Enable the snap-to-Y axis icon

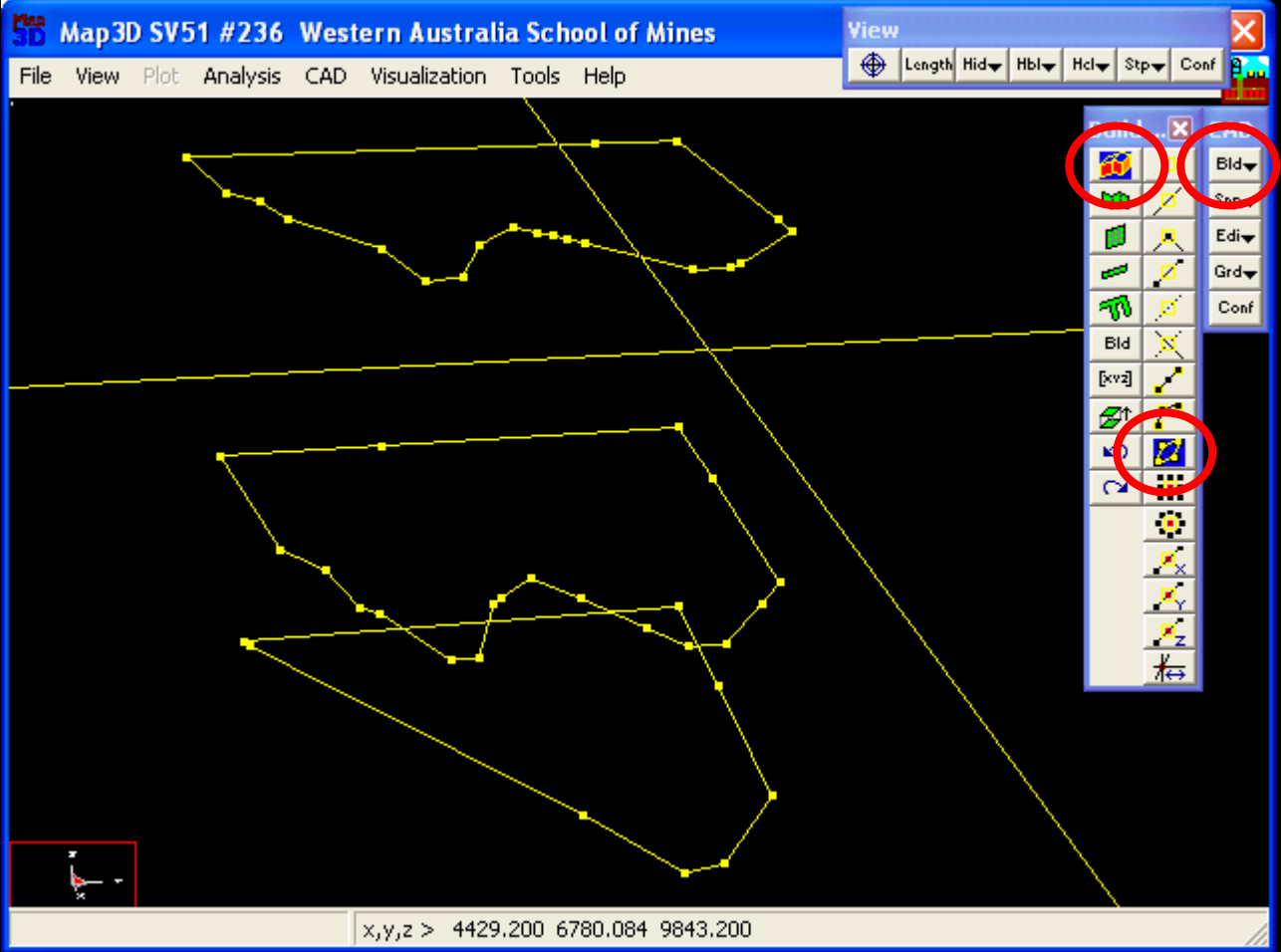pyautogui.click(x=1168, y=595)
